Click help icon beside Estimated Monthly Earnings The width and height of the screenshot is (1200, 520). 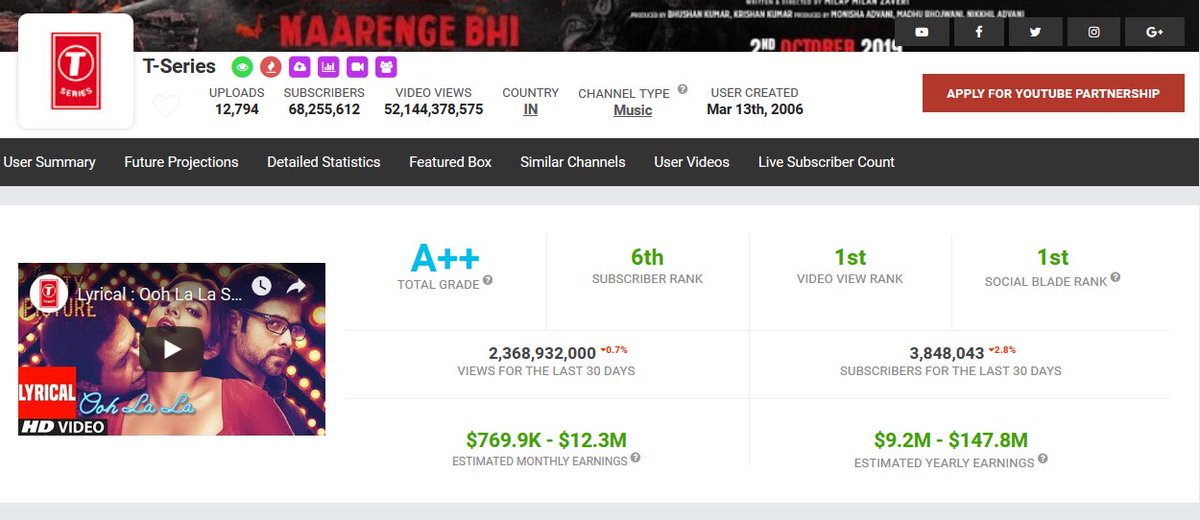(635, 459)
